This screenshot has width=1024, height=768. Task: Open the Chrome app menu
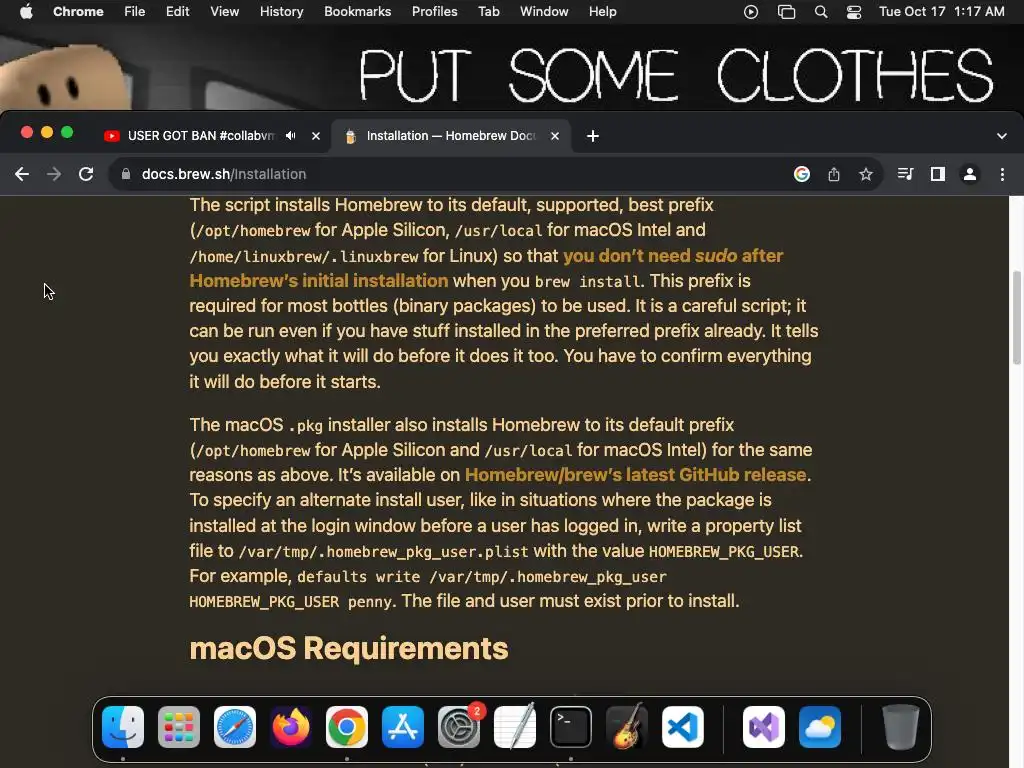(78, 12)
